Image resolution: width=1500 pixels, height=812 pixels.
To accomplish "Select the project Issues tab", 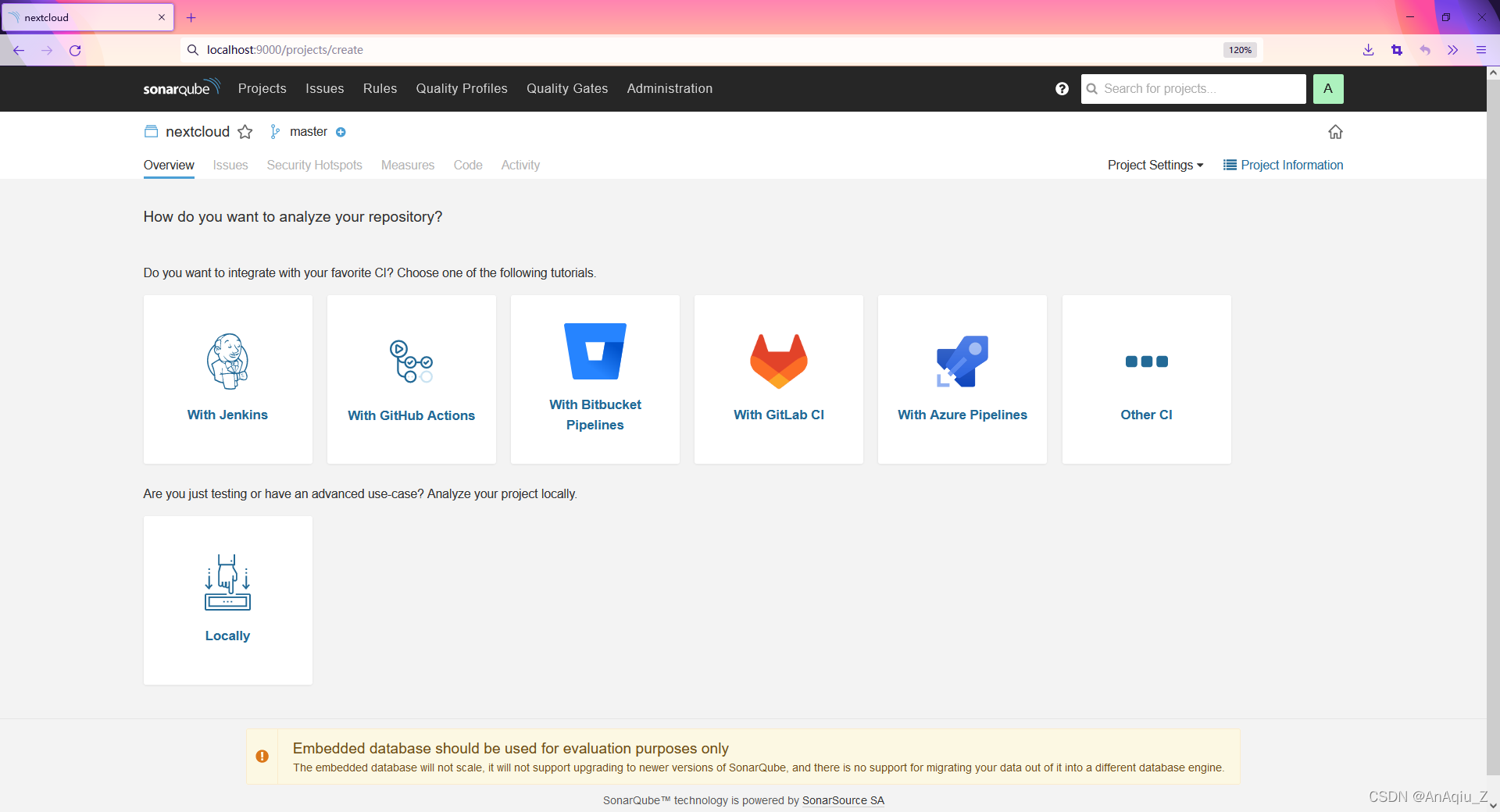I will [x=230, y=165].
